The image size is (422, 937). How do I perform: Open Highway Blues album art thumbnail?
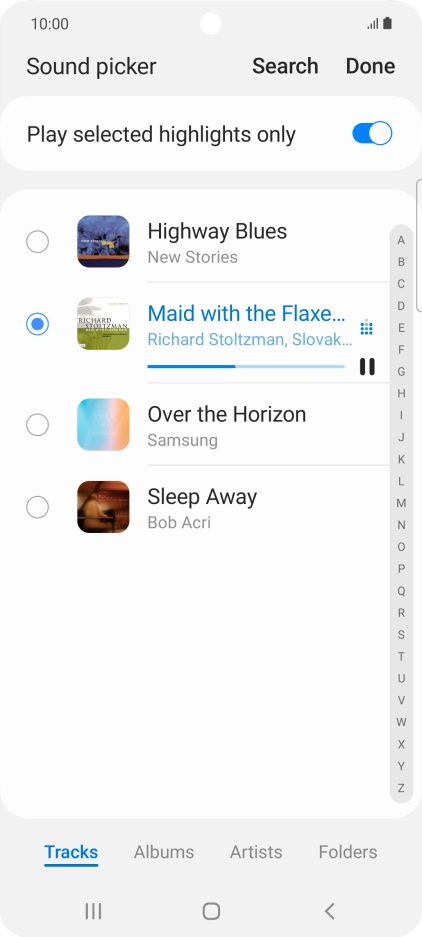tap(103, 241)
